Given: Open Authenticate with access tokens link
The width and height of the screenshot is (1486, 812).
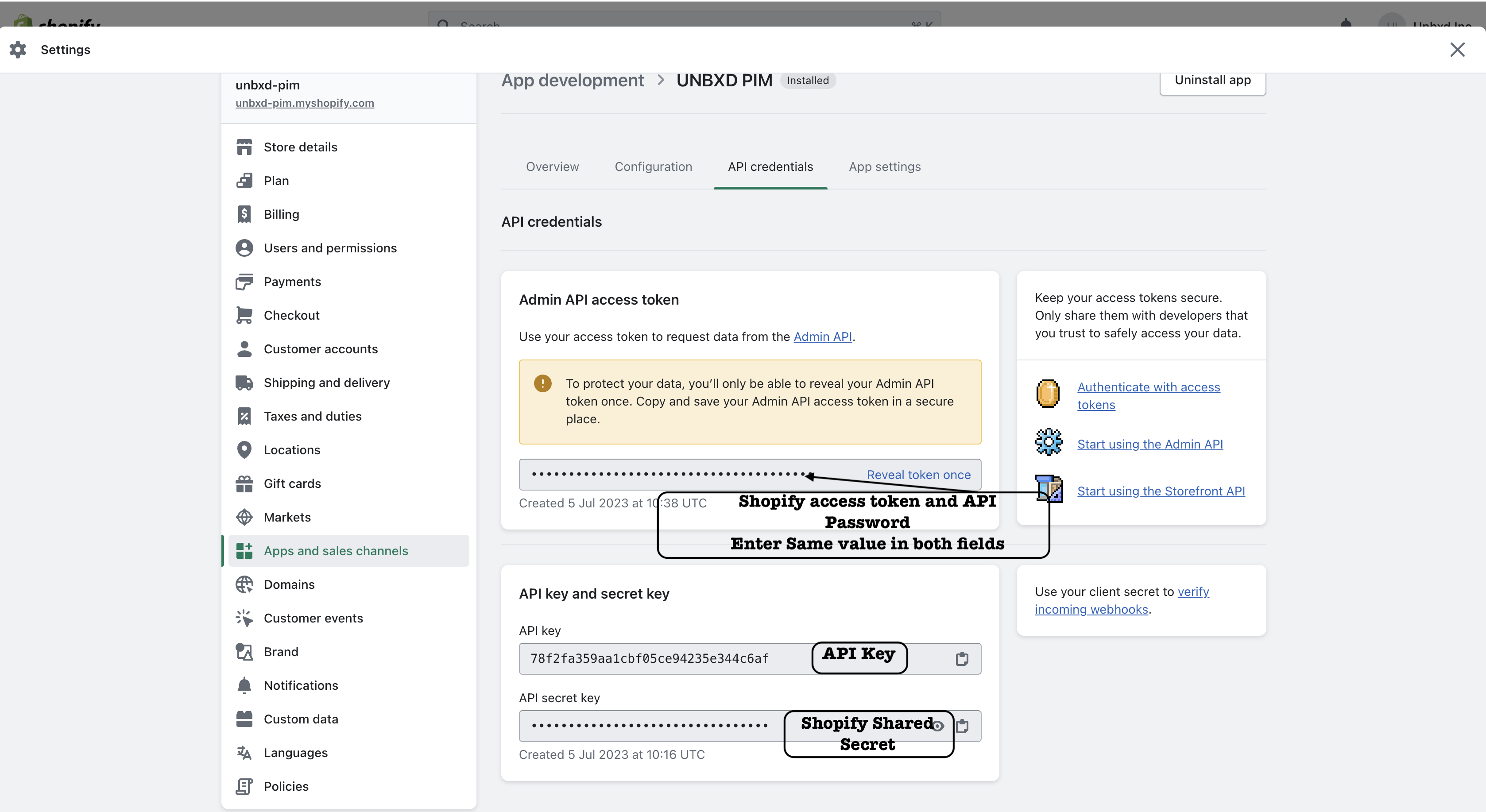Looking at the screenshot, I should click(x=1149, y=396).
